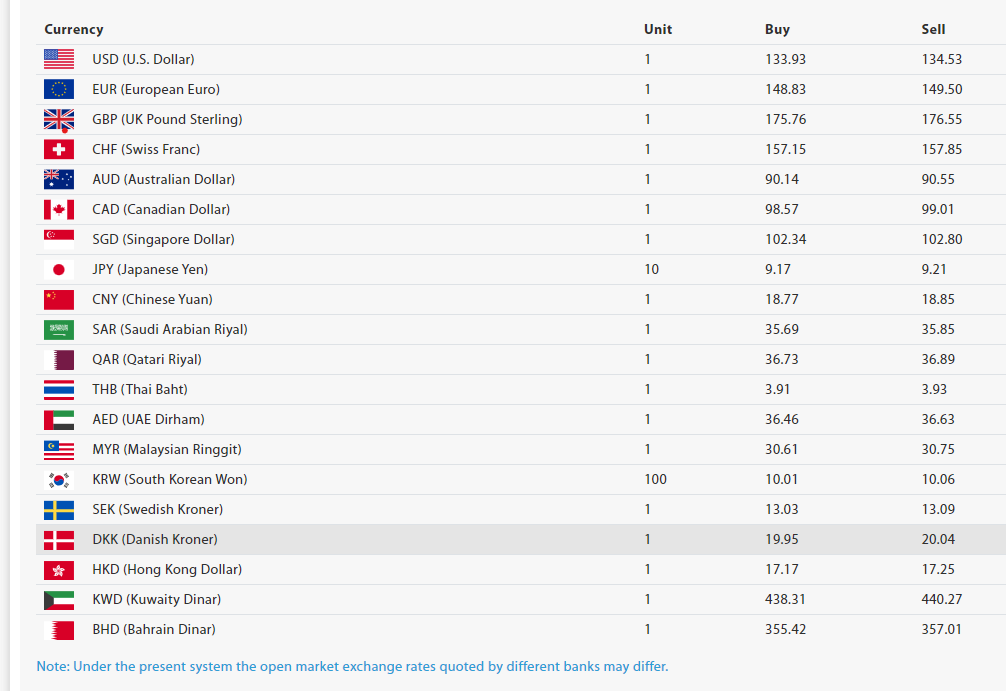Click the South Korean flag icon
The height and width of the screenshot is (691, 1006).
[x=59, y=479]
